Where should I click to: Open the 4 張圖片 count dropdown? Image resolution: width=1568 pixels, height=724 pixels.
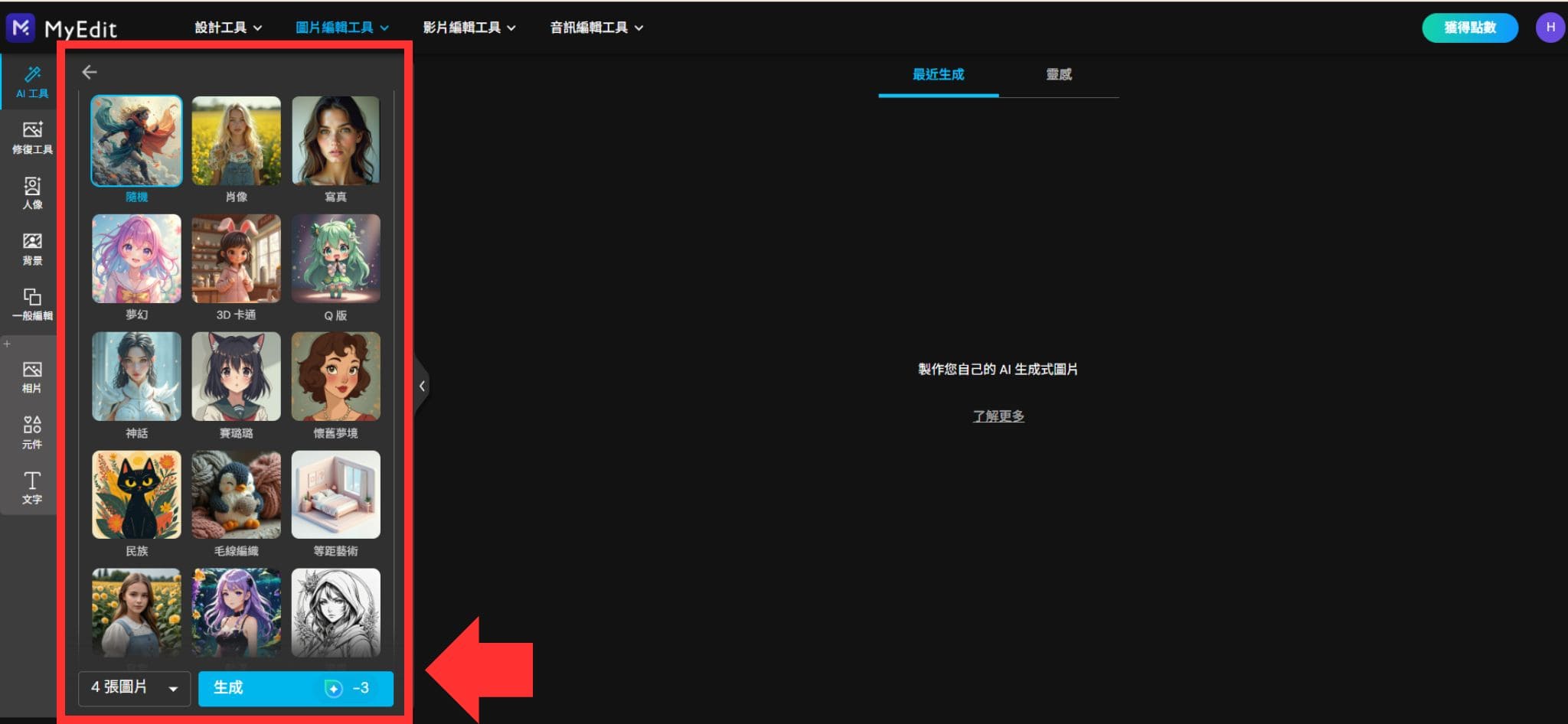(x=133, y=687)
